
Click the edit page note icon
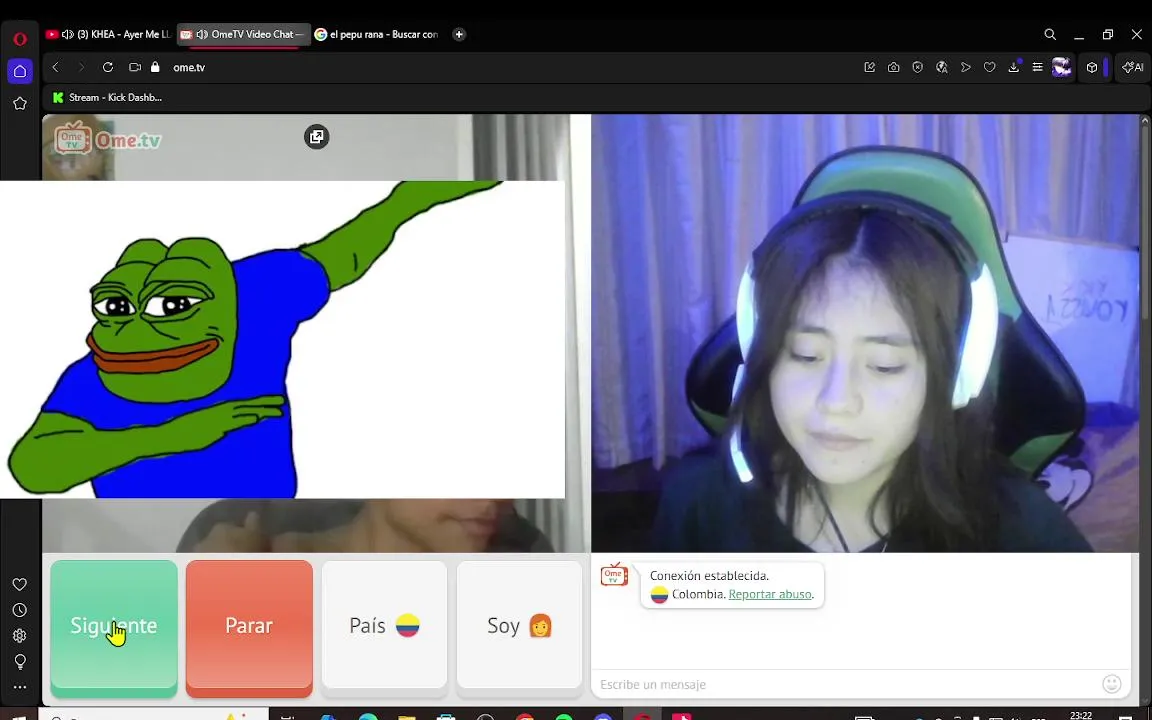point(869,67)
